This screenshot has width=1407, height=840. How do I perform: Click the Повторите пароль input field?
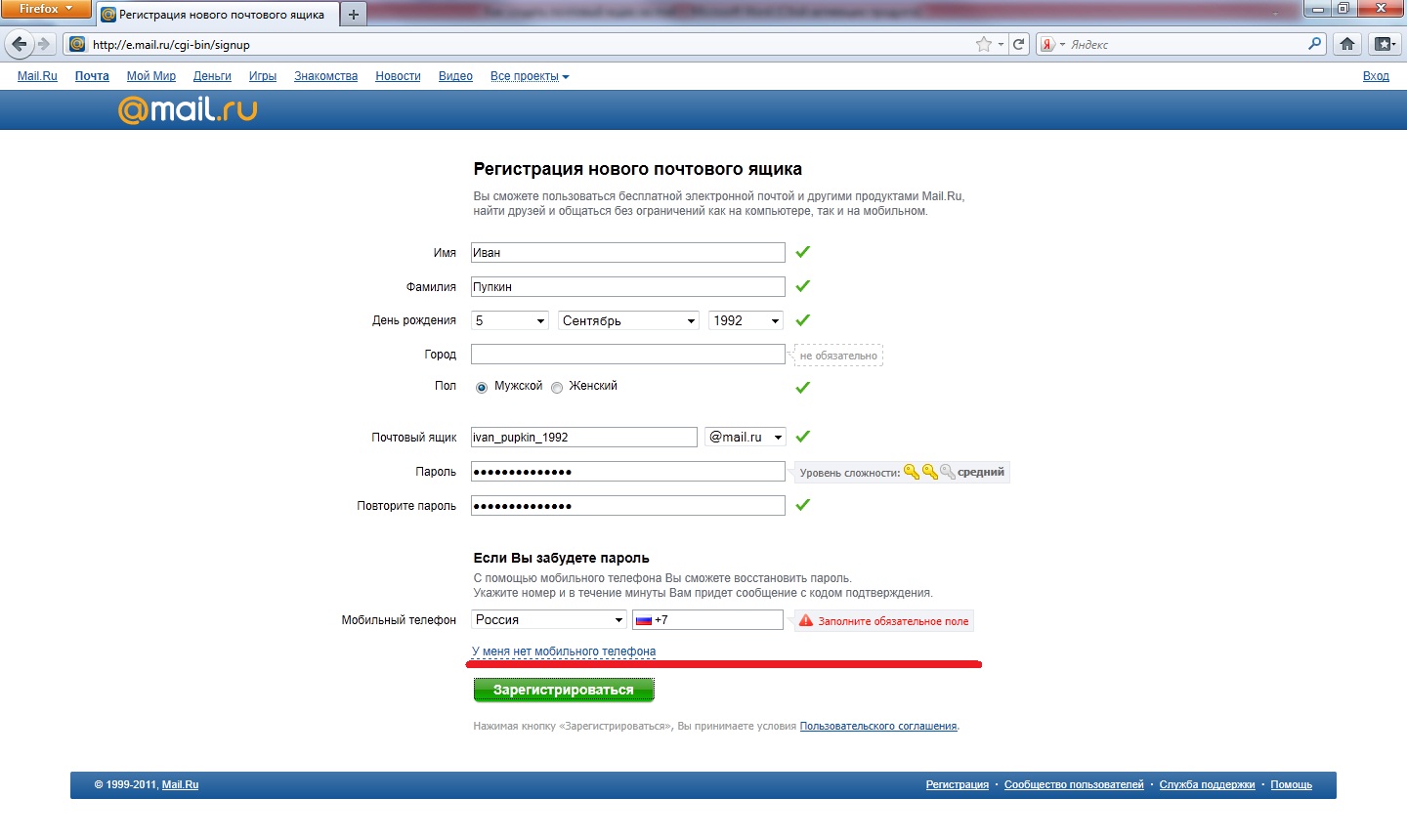coord(628,506)
